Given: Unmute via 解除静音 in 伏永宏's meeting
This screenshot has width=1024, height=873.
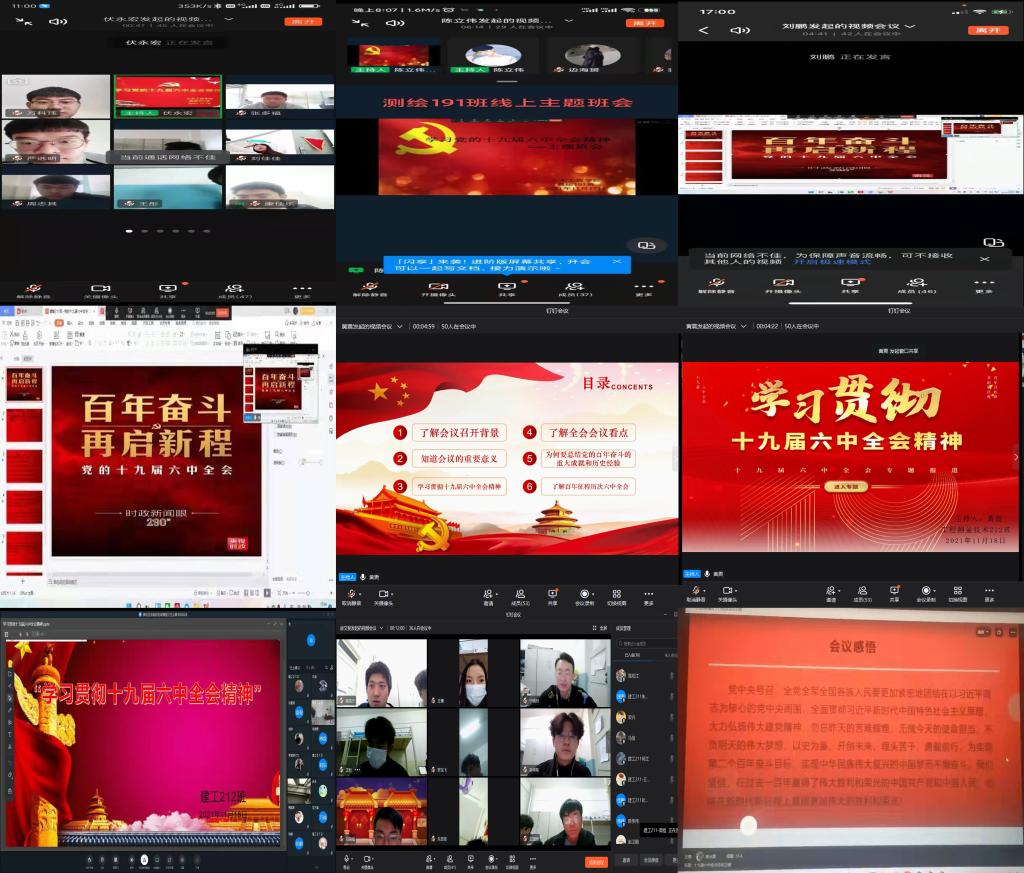Looking at the screenshot, I should click(33, 290).
